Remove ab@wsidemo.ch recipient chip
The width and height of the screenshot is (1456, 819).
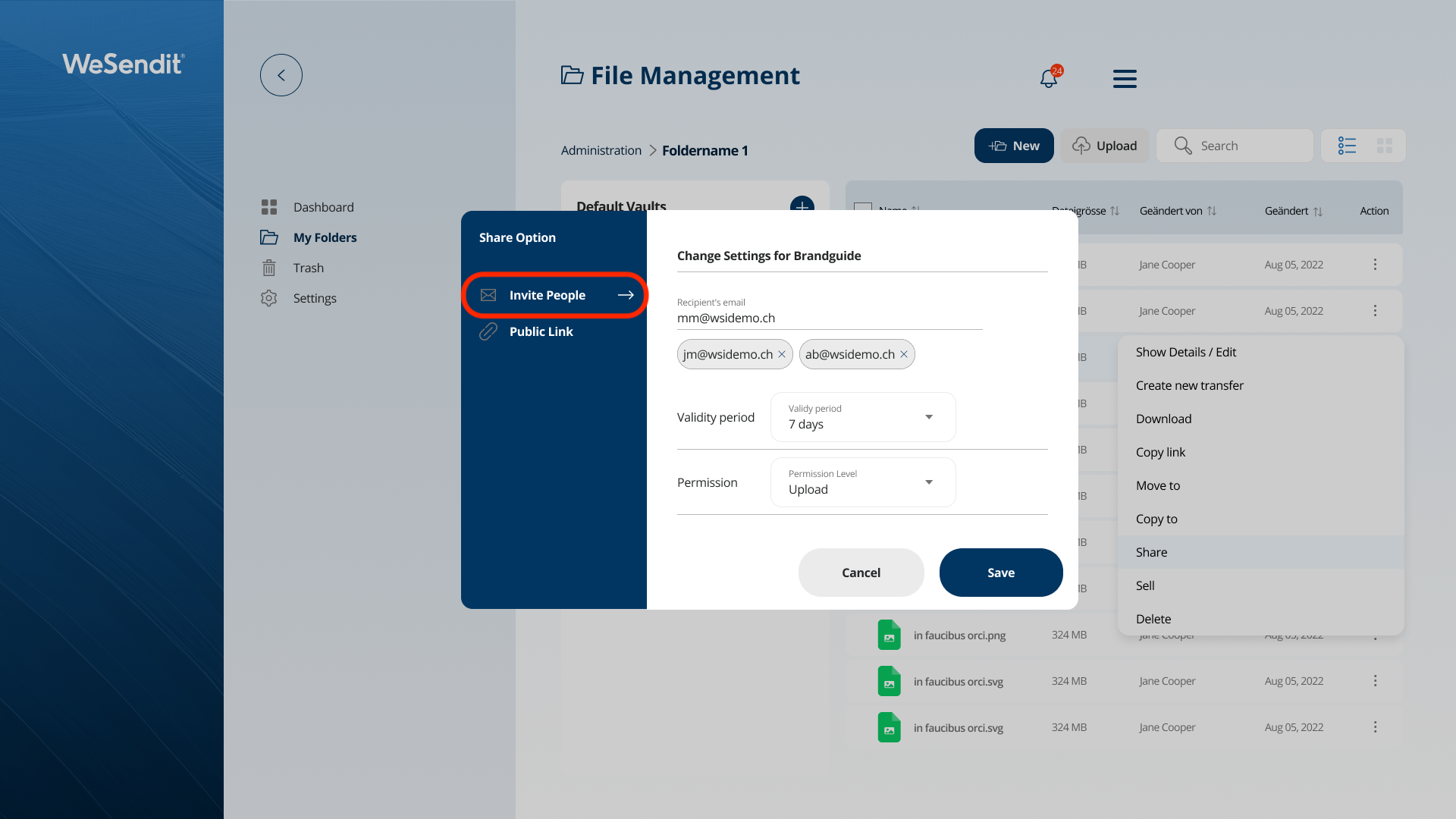[904, 354]
